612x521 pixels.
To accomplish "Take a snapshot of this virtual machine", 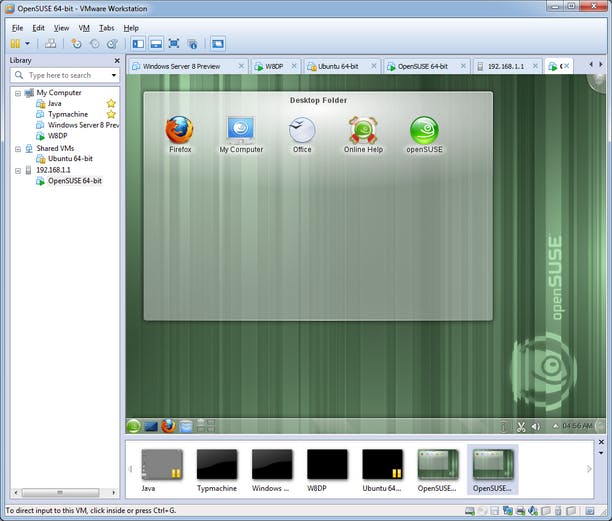I will coord(76,44).
